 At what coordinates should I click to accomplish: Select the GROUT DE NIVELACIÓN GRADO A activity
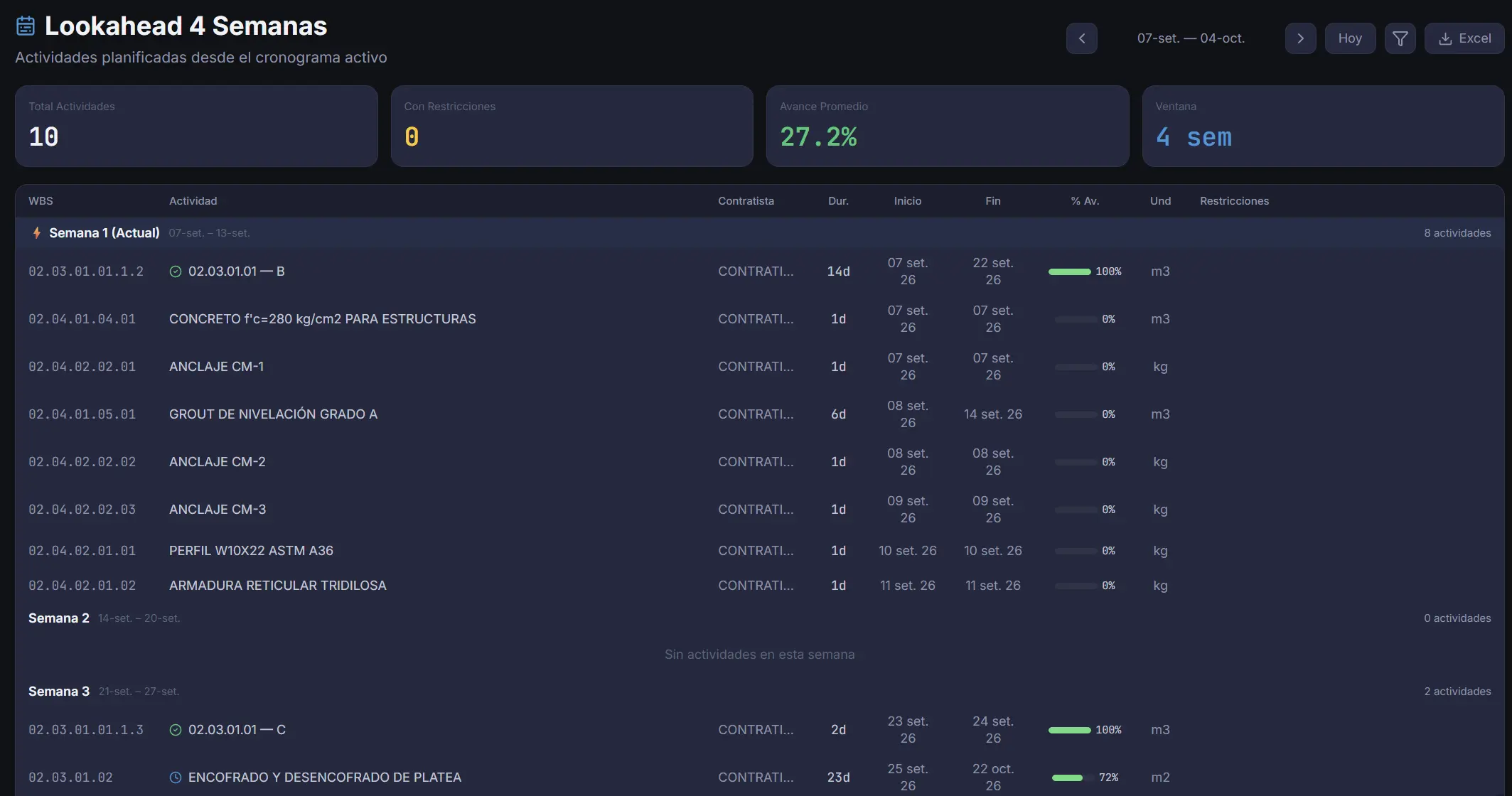pos(273,414)
